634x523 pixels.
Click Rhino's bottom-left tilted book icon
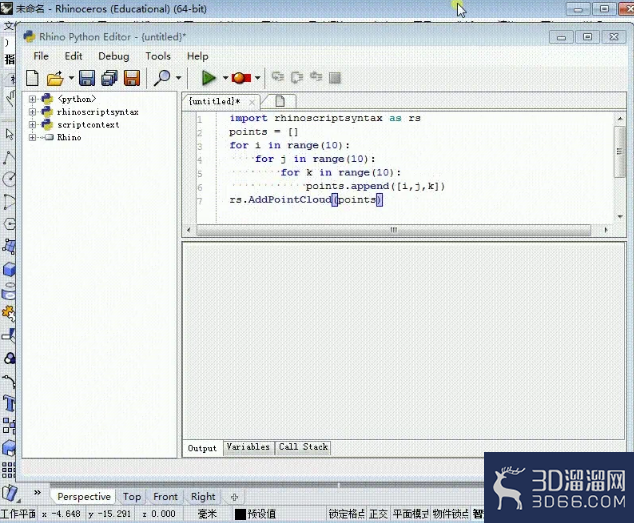10,493
